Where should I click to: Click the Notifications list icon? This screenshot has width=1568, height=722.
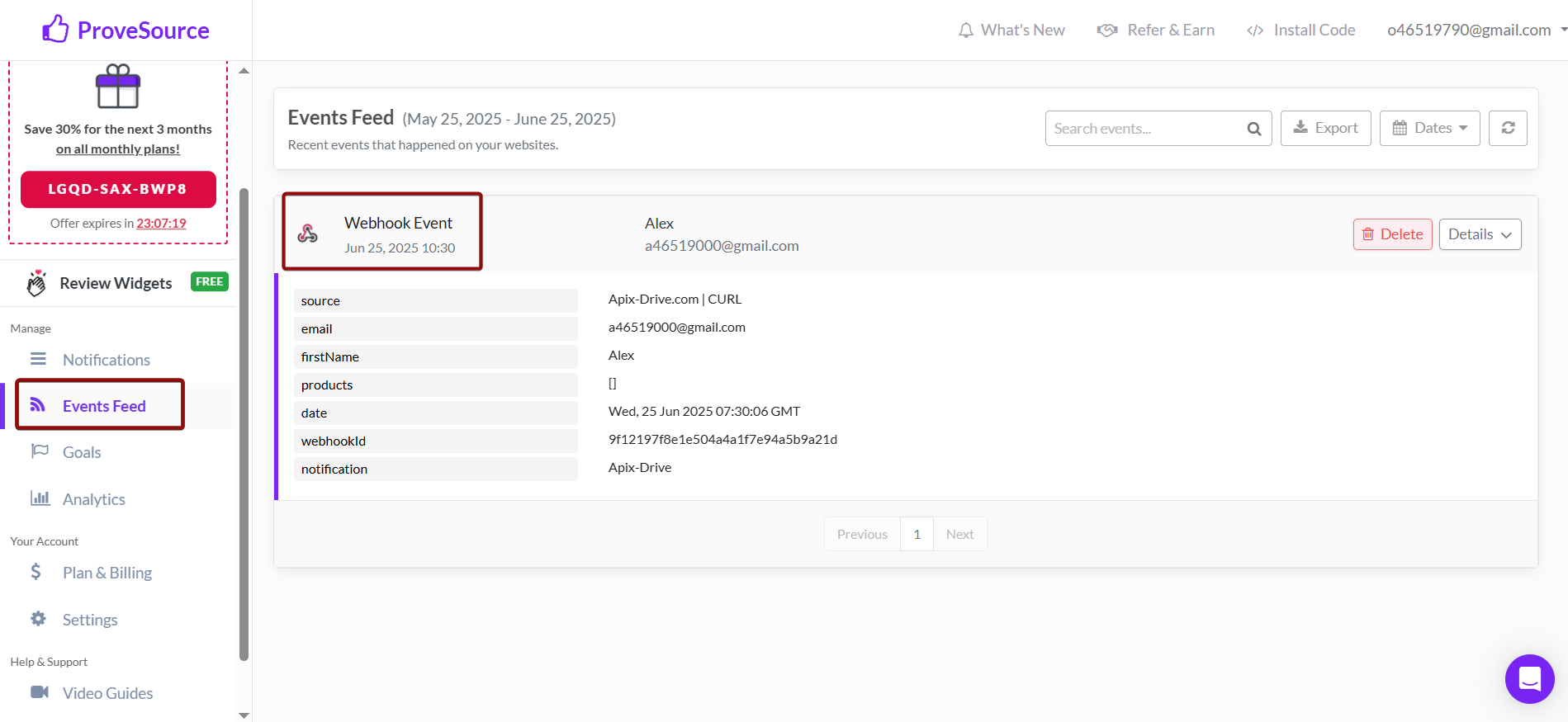point(38,359)
